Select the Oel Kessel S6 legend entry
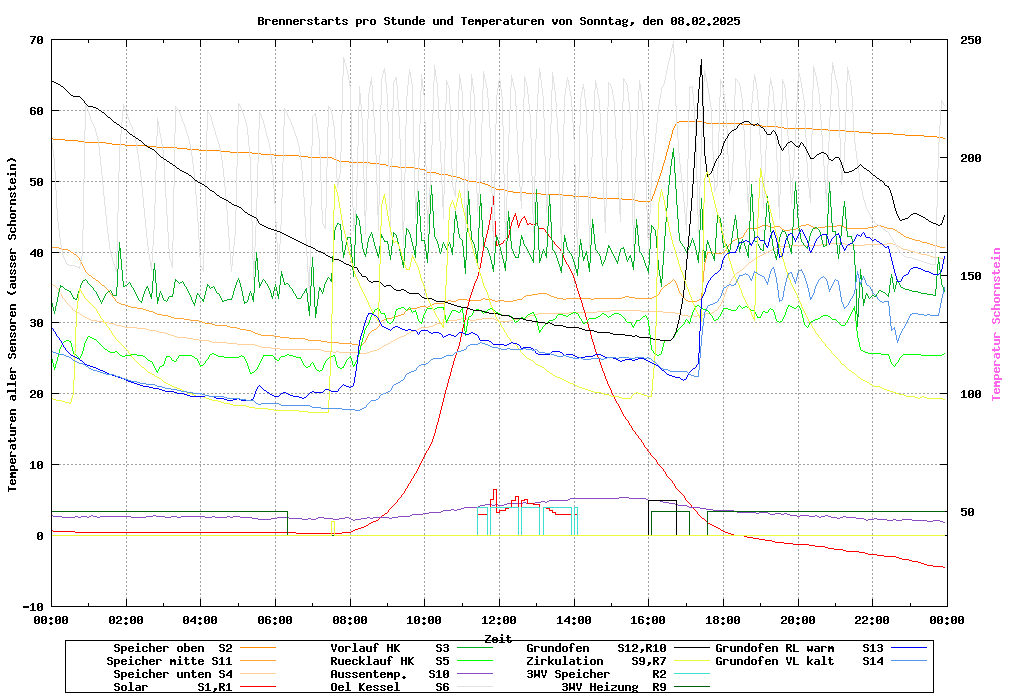Image resolution: width=1024 pixels, height=700 pixels. coord(389,687)
